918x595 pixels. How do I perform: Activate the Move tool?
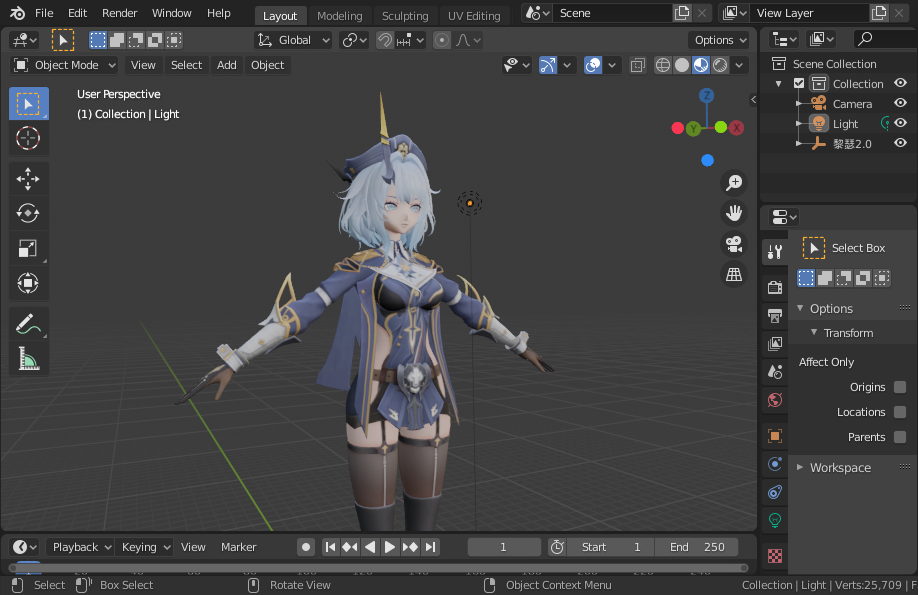click(x=28, y=179)
